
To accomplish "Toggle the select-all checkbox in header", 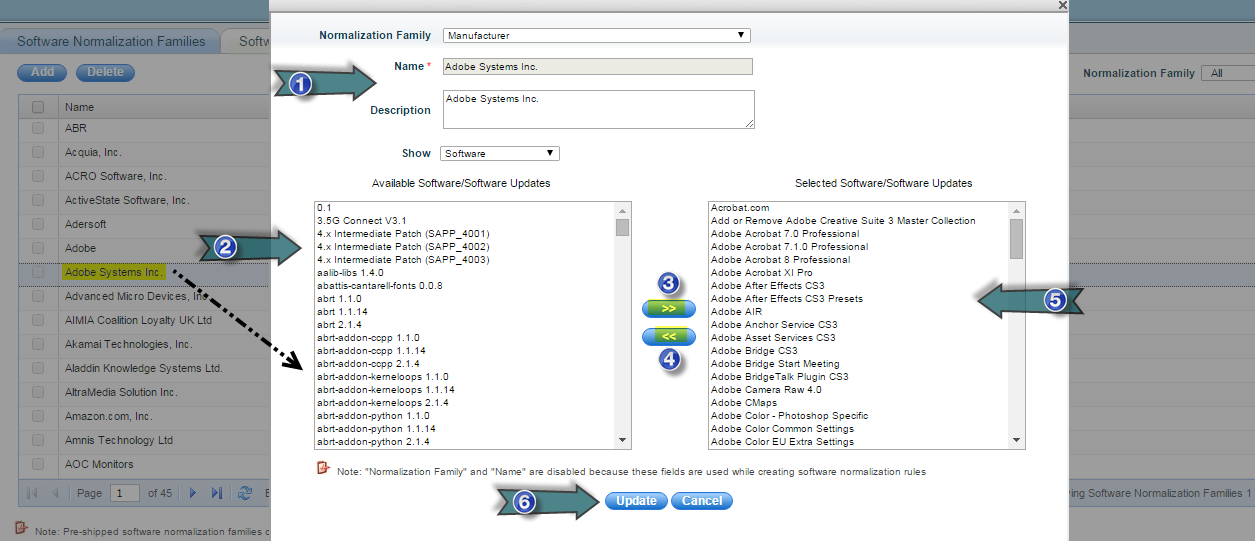I will click(x=38, y=107).
